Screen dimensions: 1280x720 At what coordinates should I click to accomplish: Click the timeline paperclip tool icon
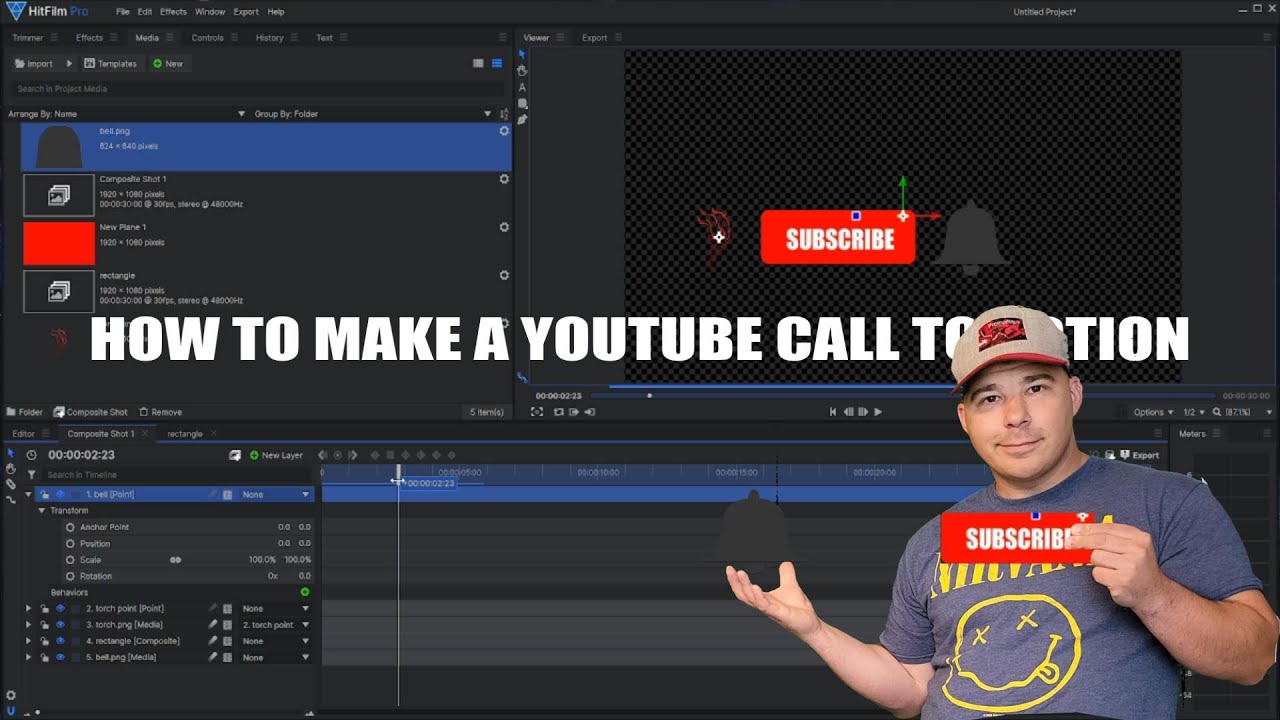click(11, 484)
